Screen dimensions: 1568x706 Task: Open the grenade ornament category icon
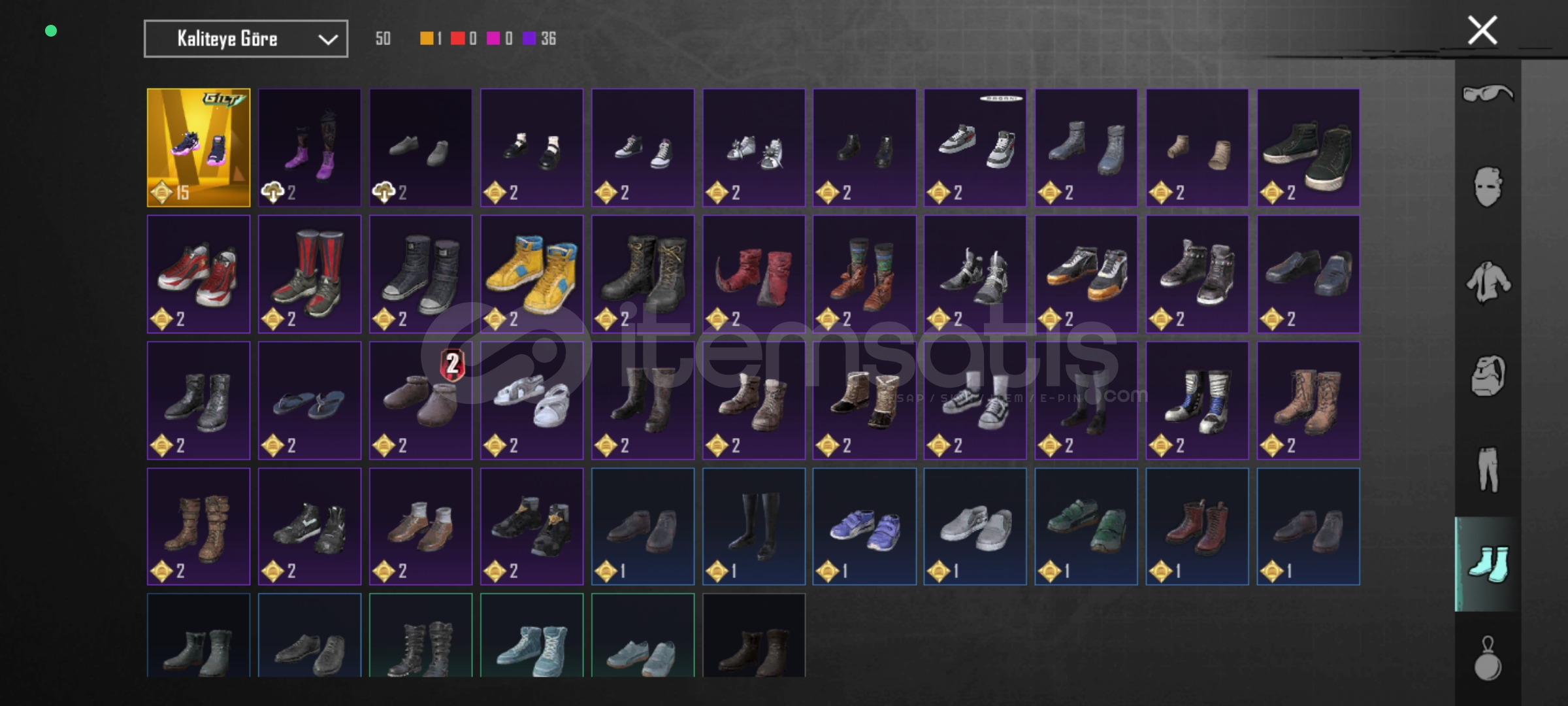coord(1488,658)
